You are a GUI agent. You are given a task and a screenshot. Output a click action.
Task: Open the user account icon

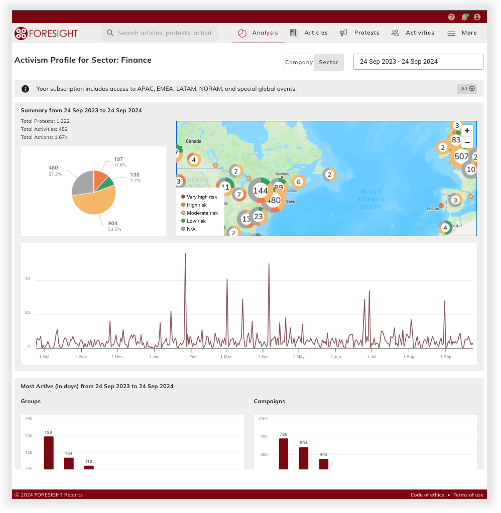pyautogui.click(x=477, y=17)
